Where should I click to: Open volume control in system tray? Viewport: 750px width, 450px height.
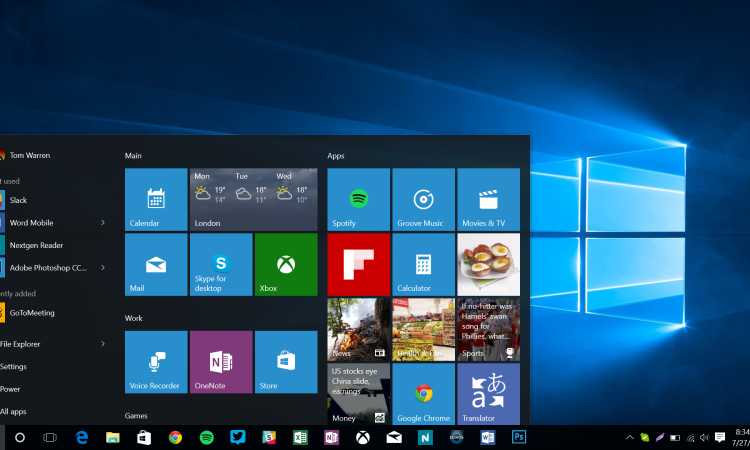pyautogui.click(x=704, y=437)
